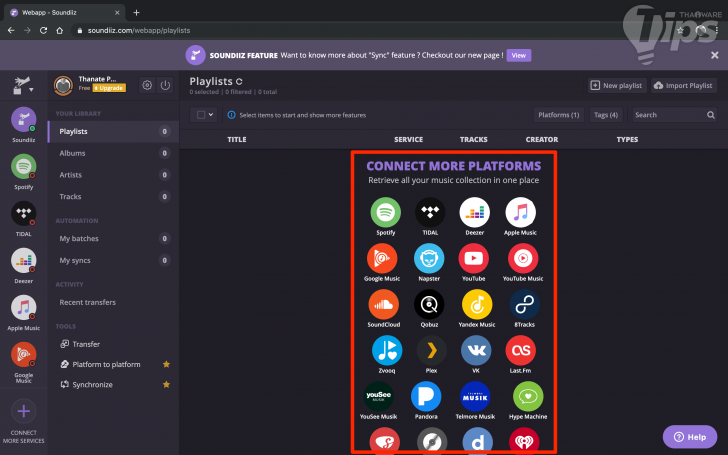The image size is (728, 455).
Task: Open Deezer service in left sidebar
Action: [x=24, y=260]
